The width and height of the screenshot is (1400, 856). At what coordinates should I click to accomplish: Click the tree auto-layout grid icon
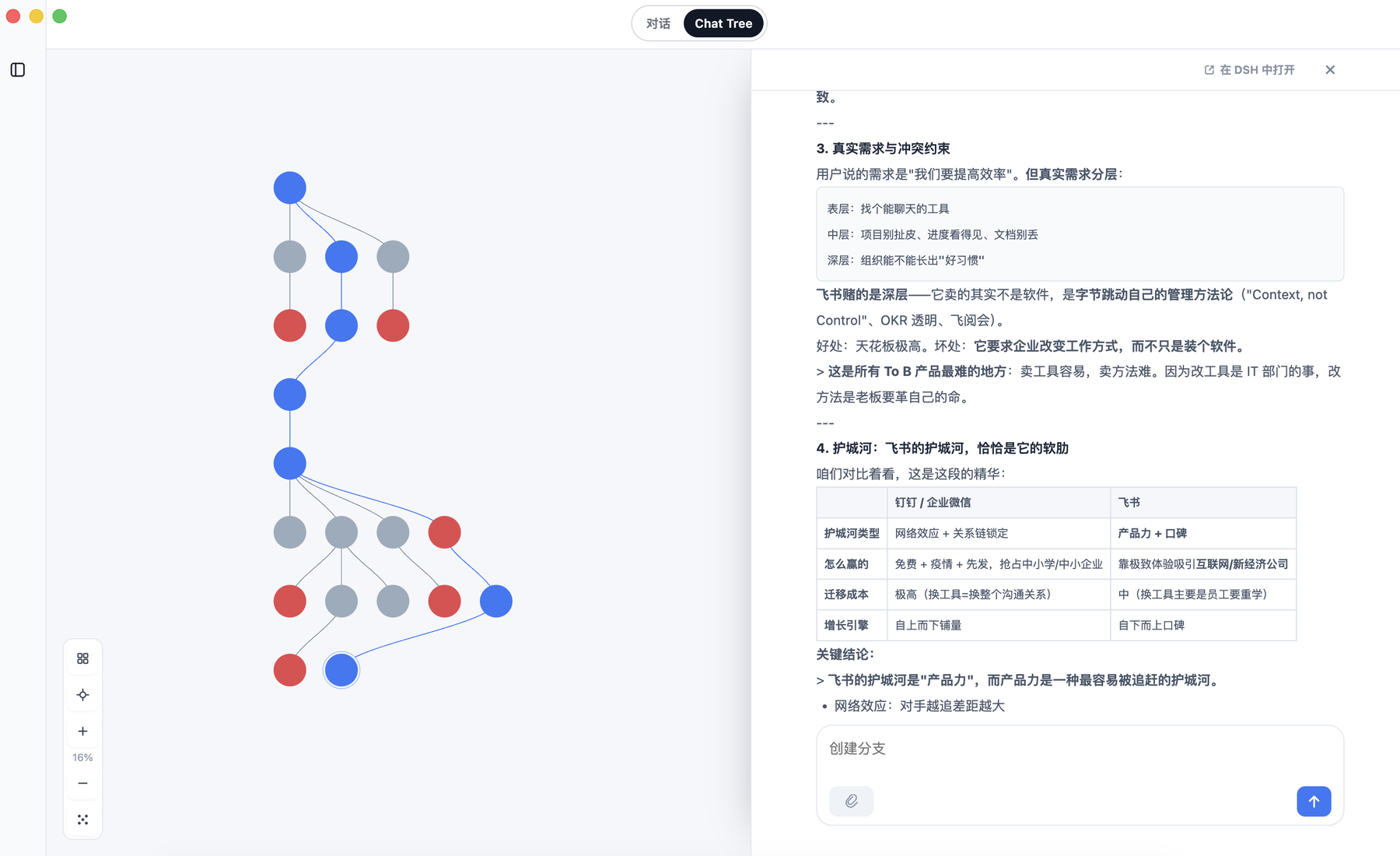82,658
